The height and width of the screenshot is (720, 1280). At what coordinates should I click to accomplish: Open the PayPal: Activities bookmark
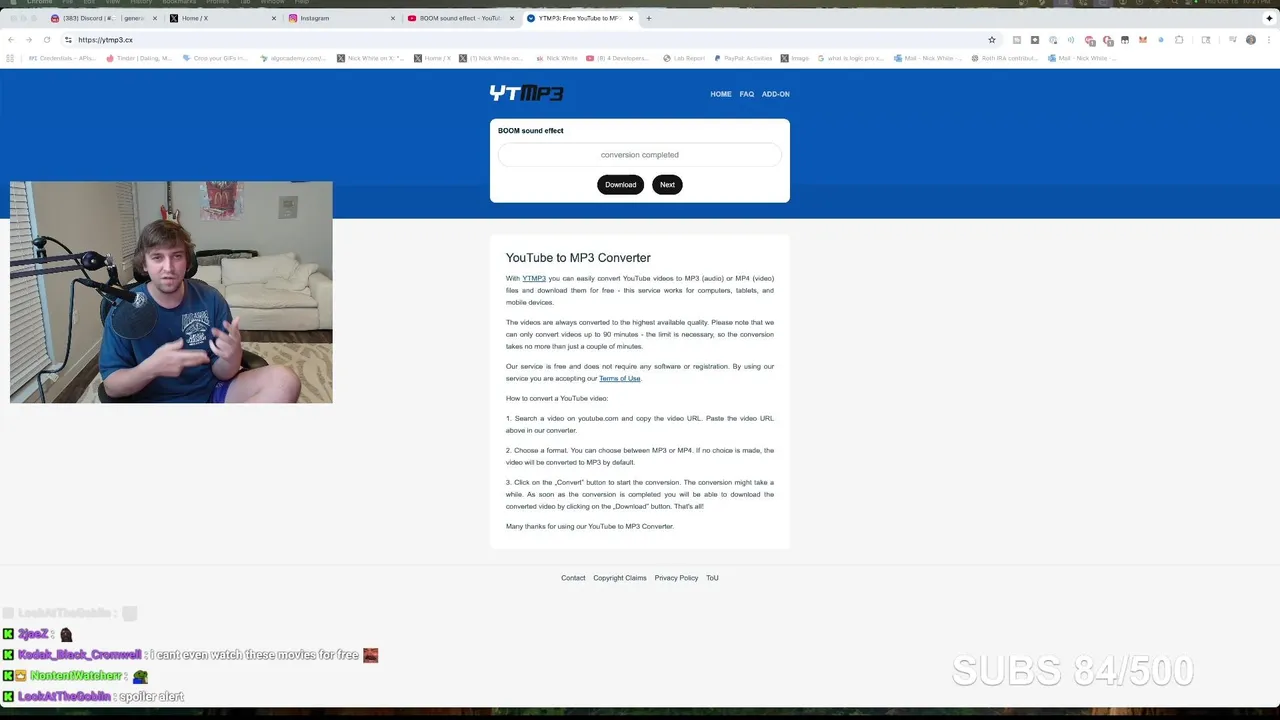pos(742,58)
